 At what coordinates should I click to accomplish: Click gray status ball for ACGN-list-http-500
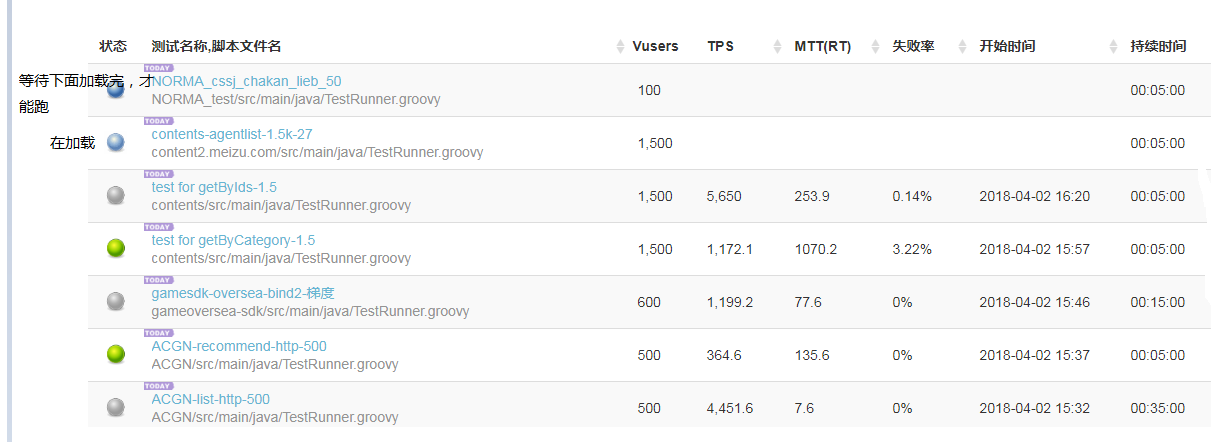coord(116,407)
